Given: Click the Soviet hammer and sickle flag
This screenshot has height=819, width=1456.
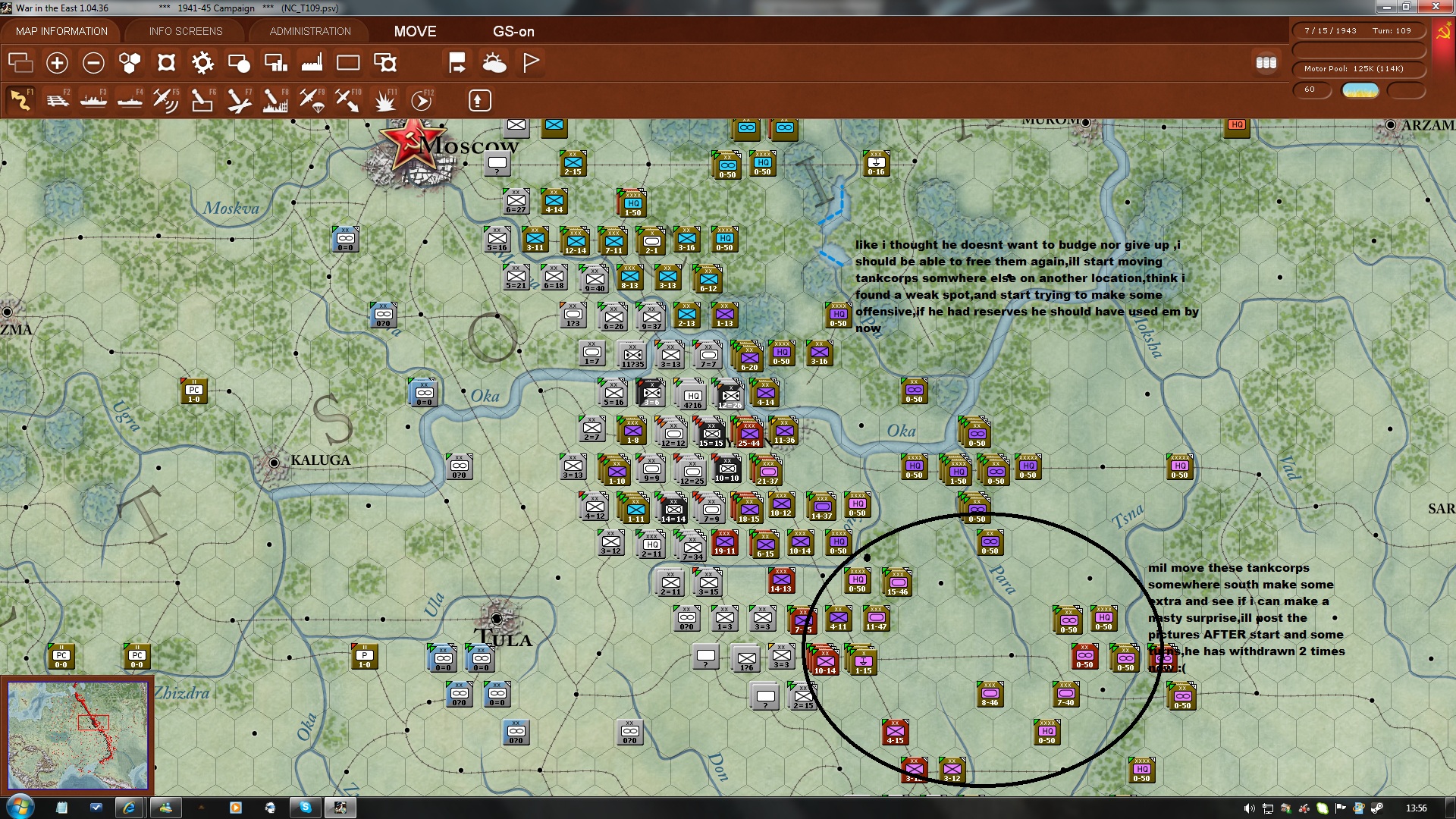Looking at the screenshot, I should coord(1443,32).
